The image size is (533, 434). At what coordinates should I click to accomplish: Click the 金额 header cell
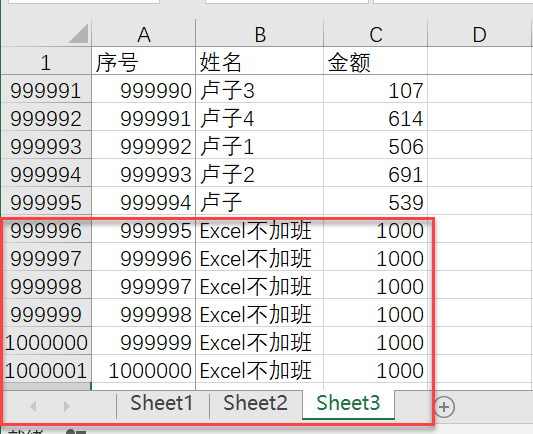point(376,62)
